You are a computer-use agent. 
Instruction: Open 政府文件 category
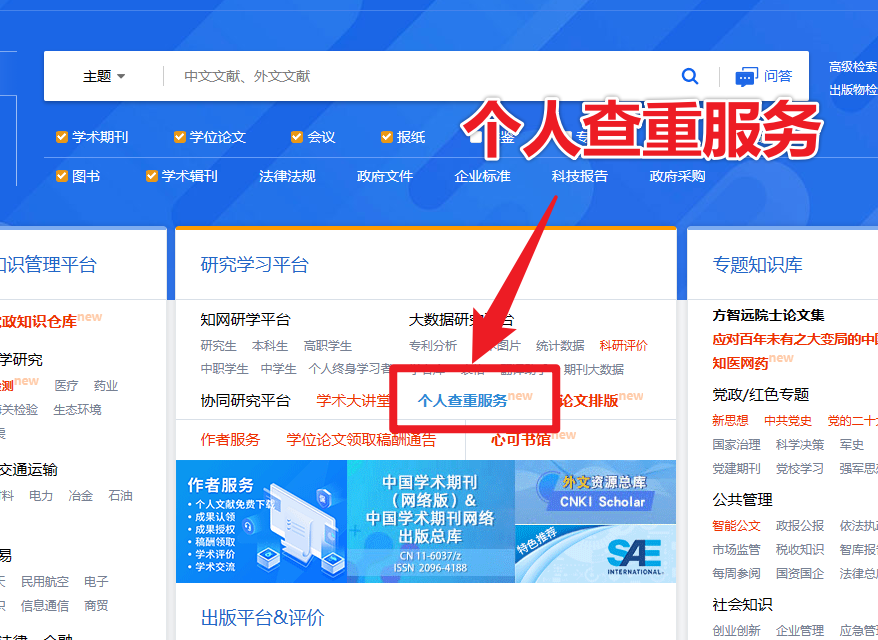pos(385,176)
